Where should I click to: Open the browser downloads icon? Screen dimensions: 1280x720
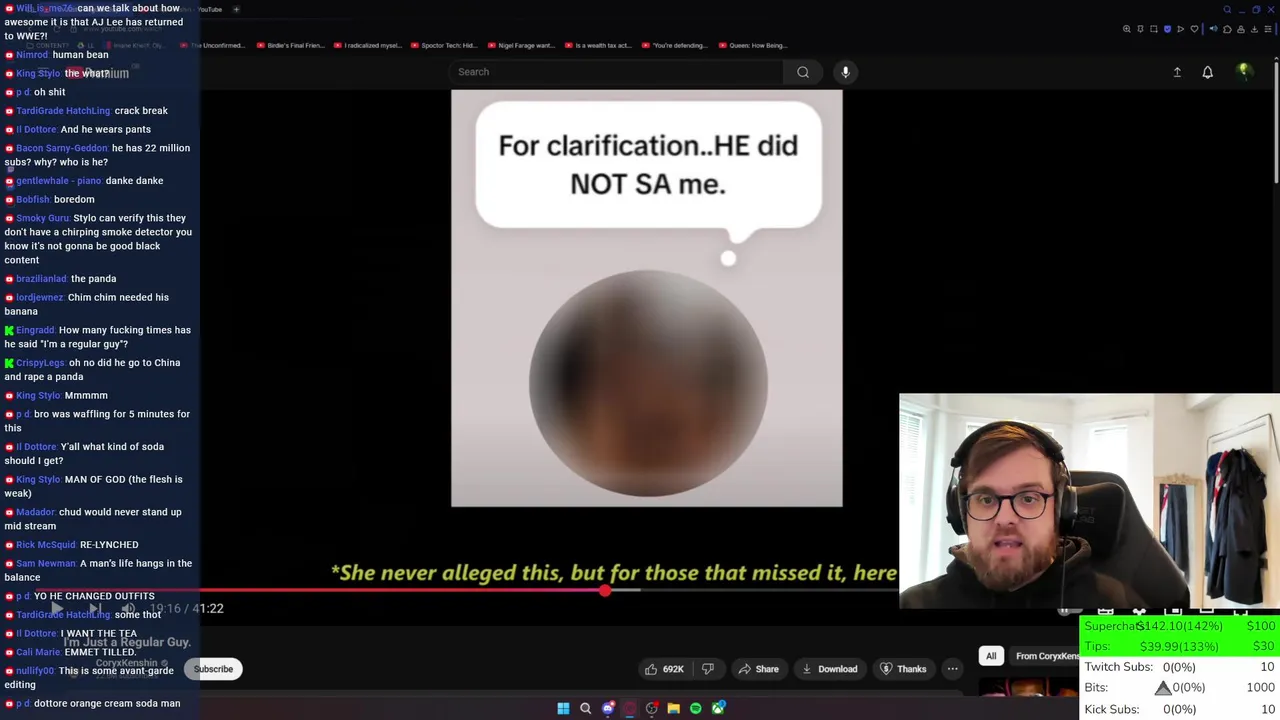point(1254,29)
